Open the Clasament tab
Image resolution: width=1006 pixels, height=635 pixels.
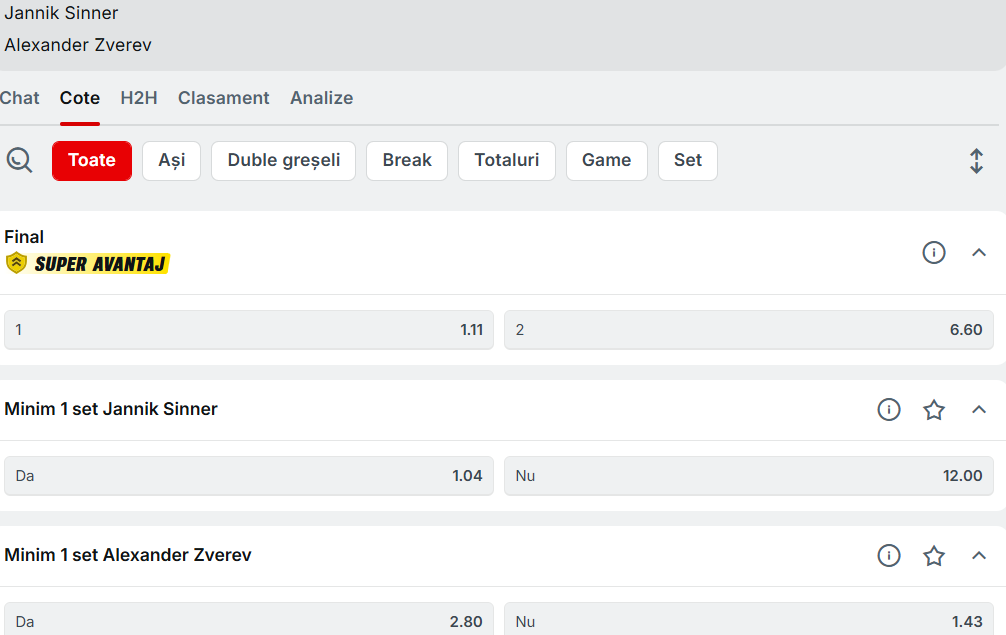click(x=223, y=98)
